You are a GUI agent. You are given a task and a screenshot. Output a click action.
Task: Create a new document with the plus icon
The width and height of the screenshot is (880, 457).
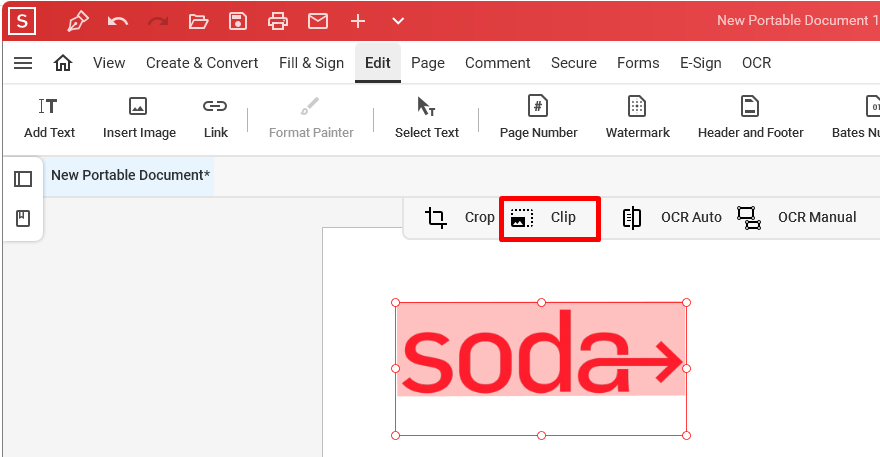coord(358,21)
